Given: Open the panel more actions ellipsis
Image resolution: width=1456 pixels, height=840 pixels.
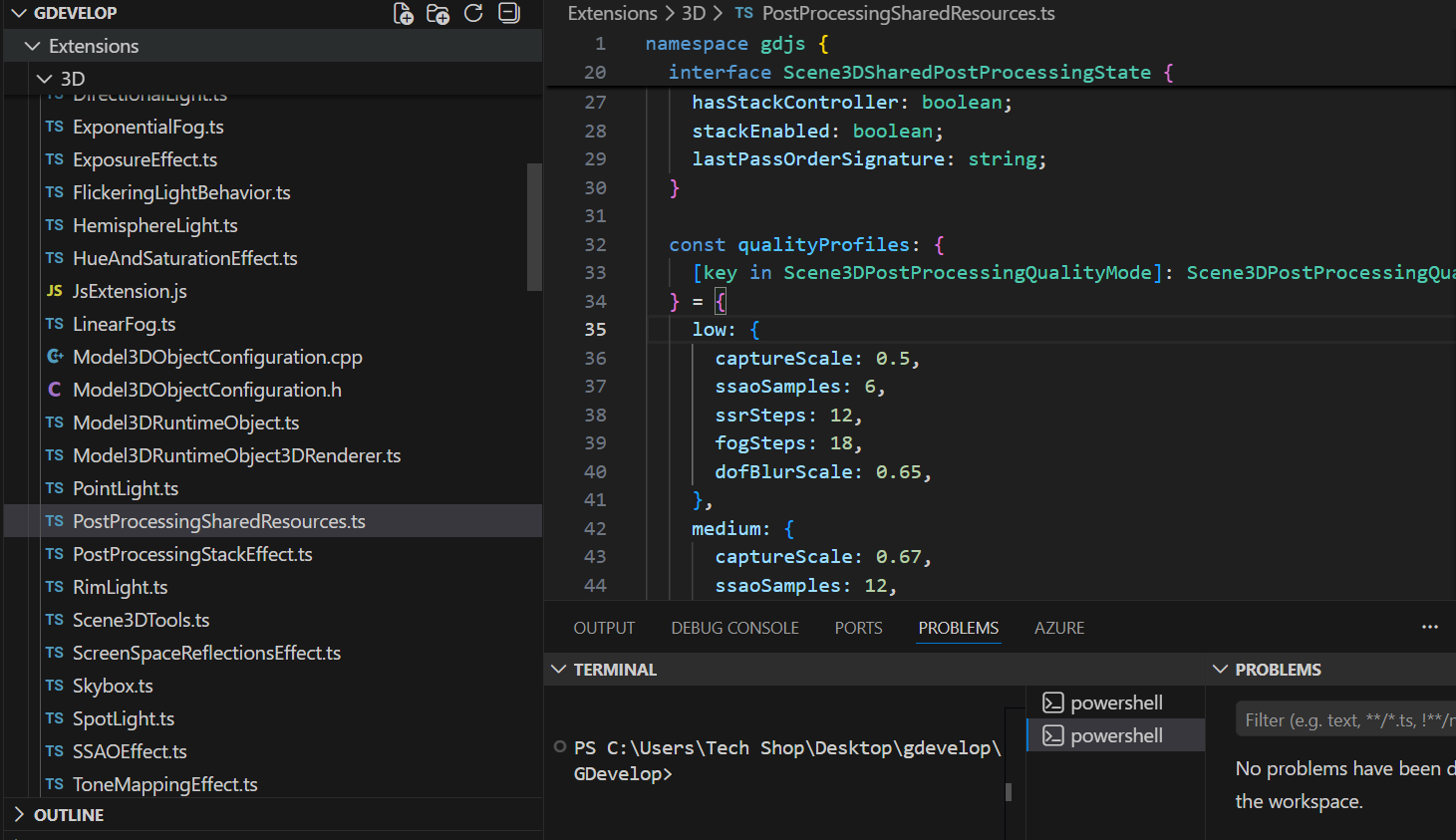Looking at the screenshot, I should (1429, 628).
